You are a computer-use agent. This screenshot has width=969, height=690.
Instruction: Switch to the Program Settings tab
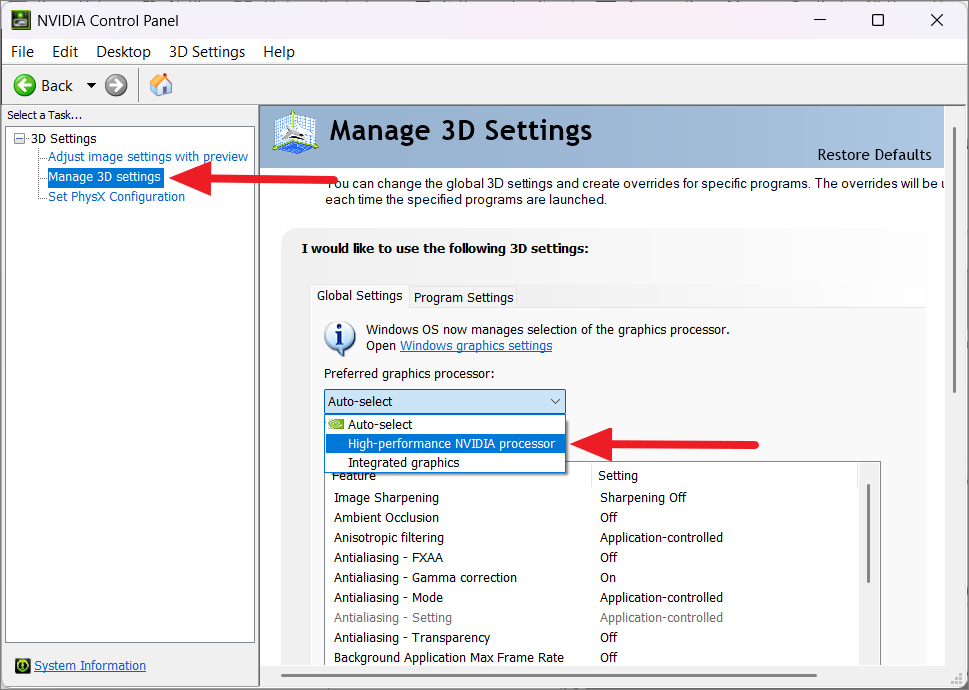click(462, 297)
